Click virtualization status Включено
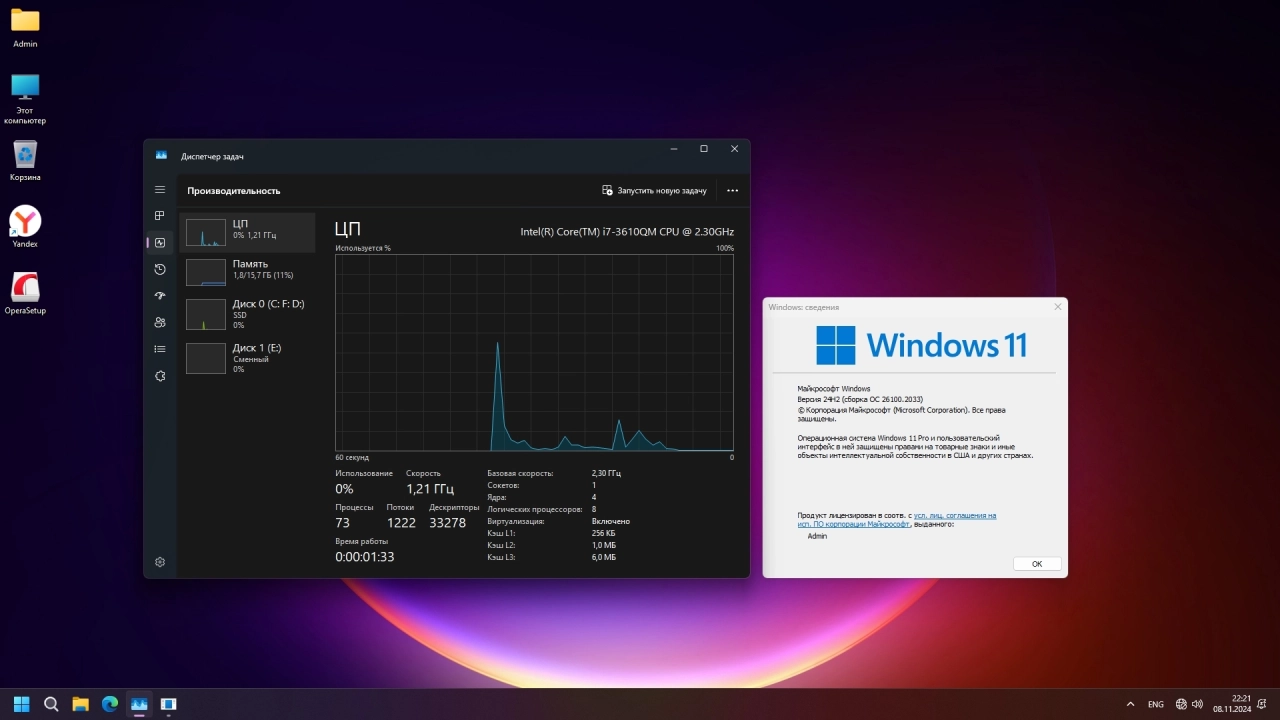The height and width of the screenshot is (720, 1280). coord(611,521)
